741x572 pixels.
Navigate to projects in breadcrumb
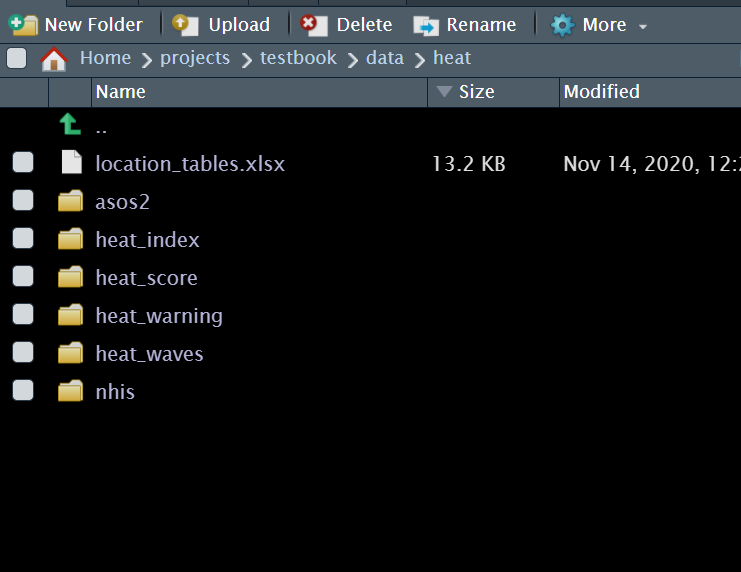(x=195, y=59)
